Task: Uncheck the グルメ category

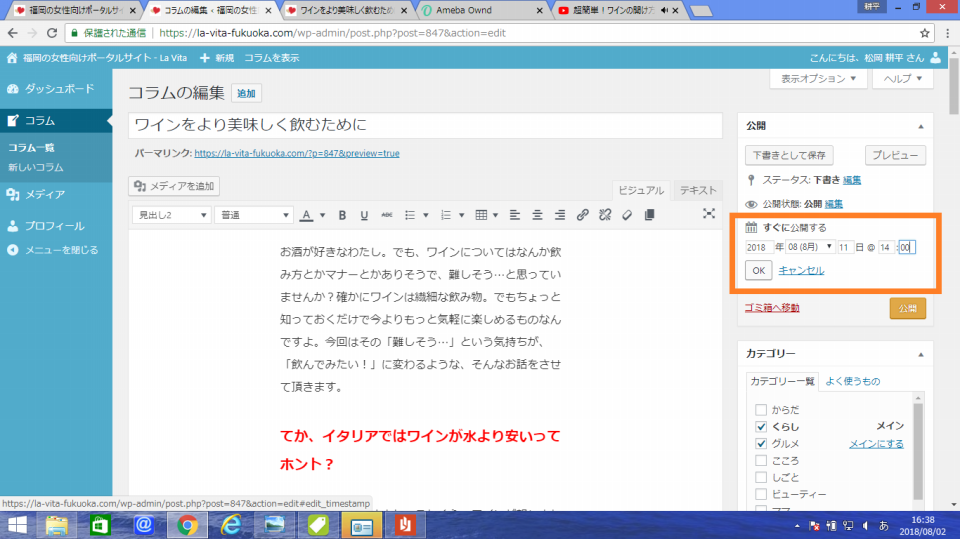Action: click(x=761, y=443)
